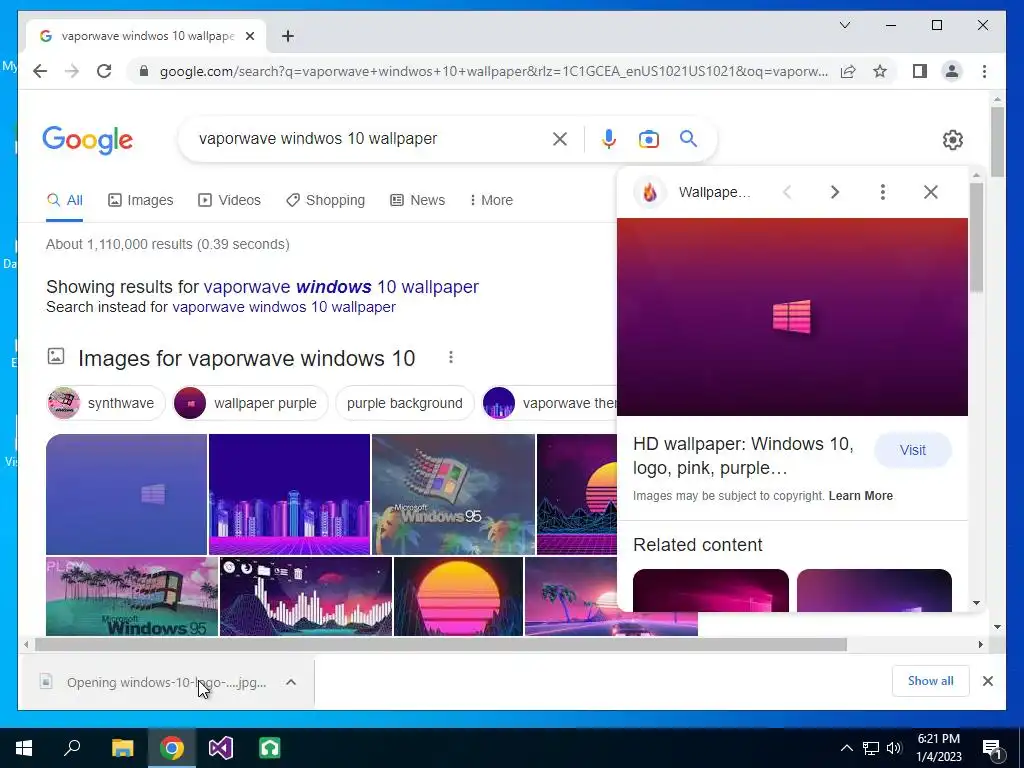Screen dimensions: 1024x768
Task: Switch to the Images tab
Action: pyautogui.click(x=140, y=200)
